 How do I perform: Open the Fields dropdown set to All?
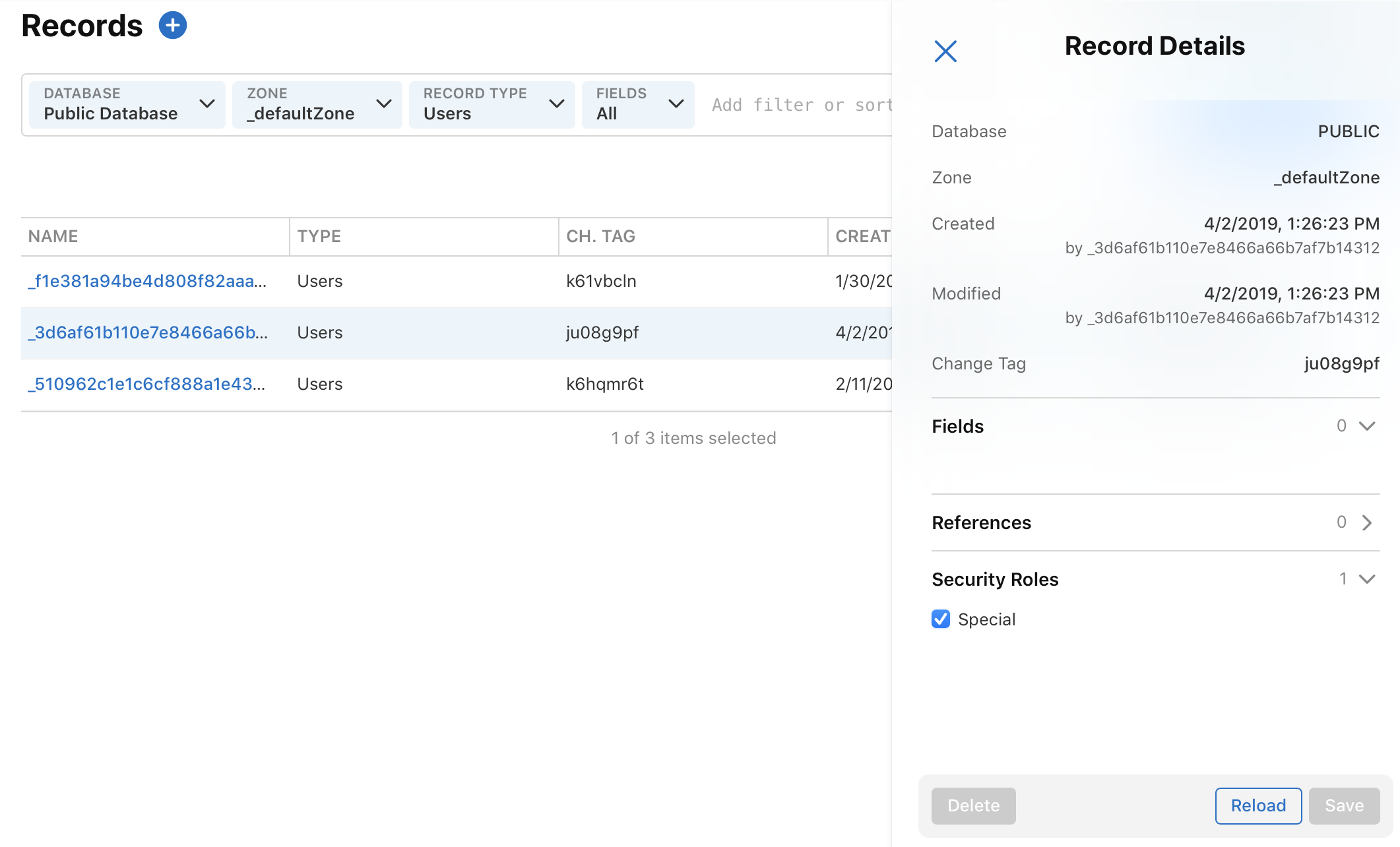[638, 104]
